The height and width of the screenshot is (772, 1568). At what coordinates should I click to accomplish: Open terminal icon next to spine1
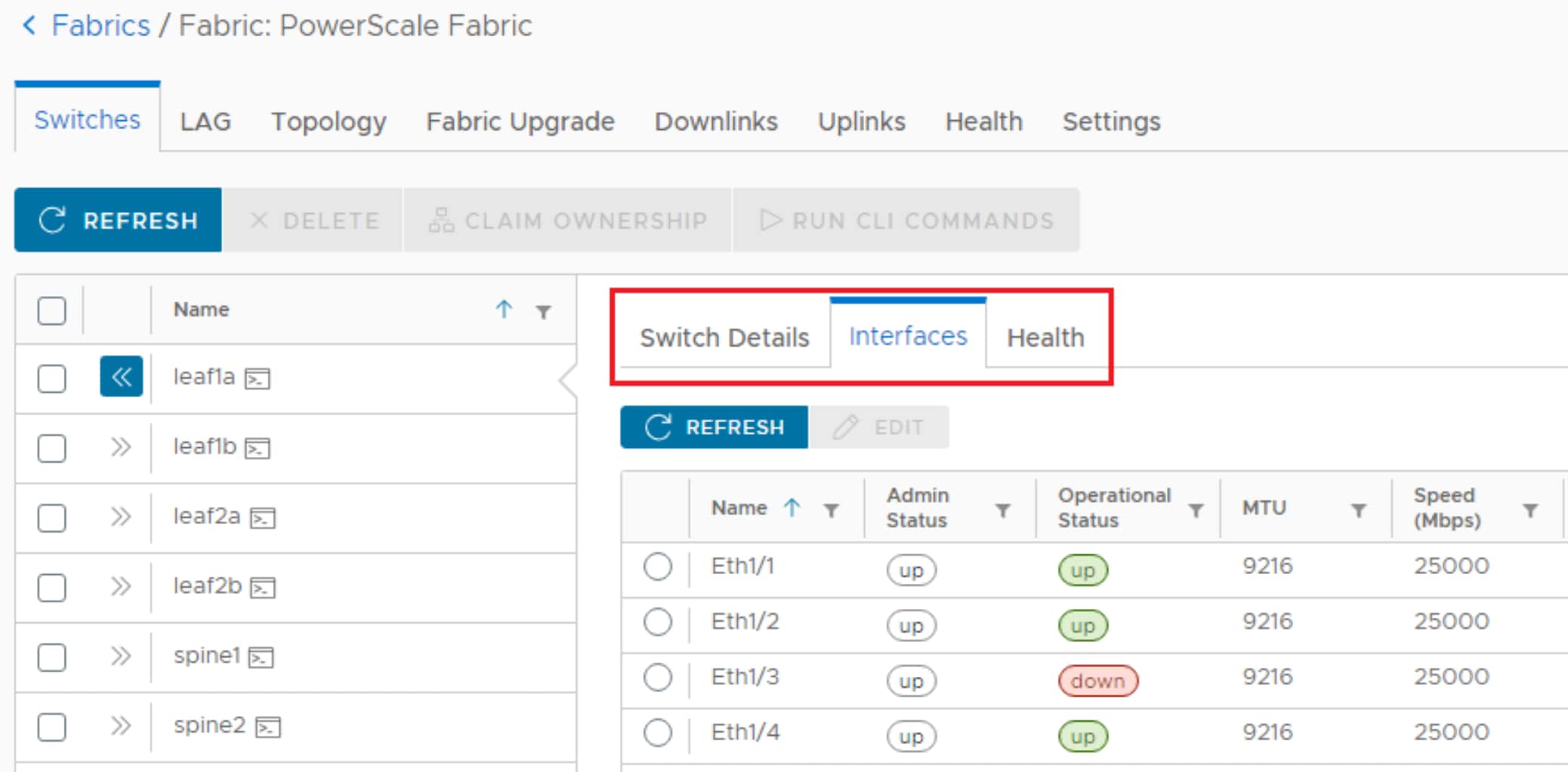coord(261,657)
